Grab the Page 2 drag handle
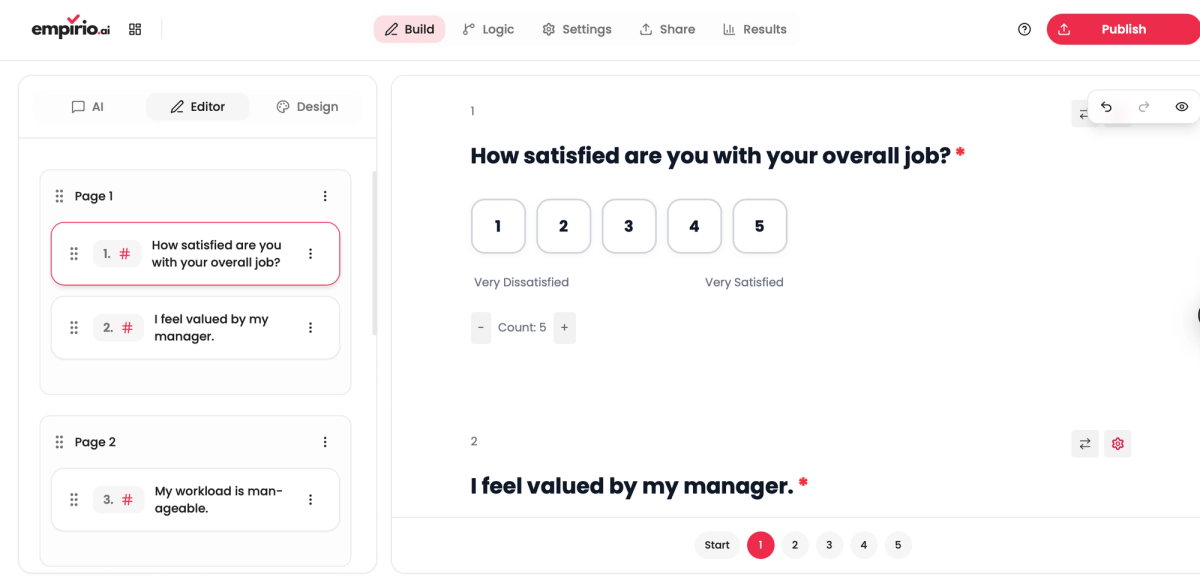 (59, 442)
